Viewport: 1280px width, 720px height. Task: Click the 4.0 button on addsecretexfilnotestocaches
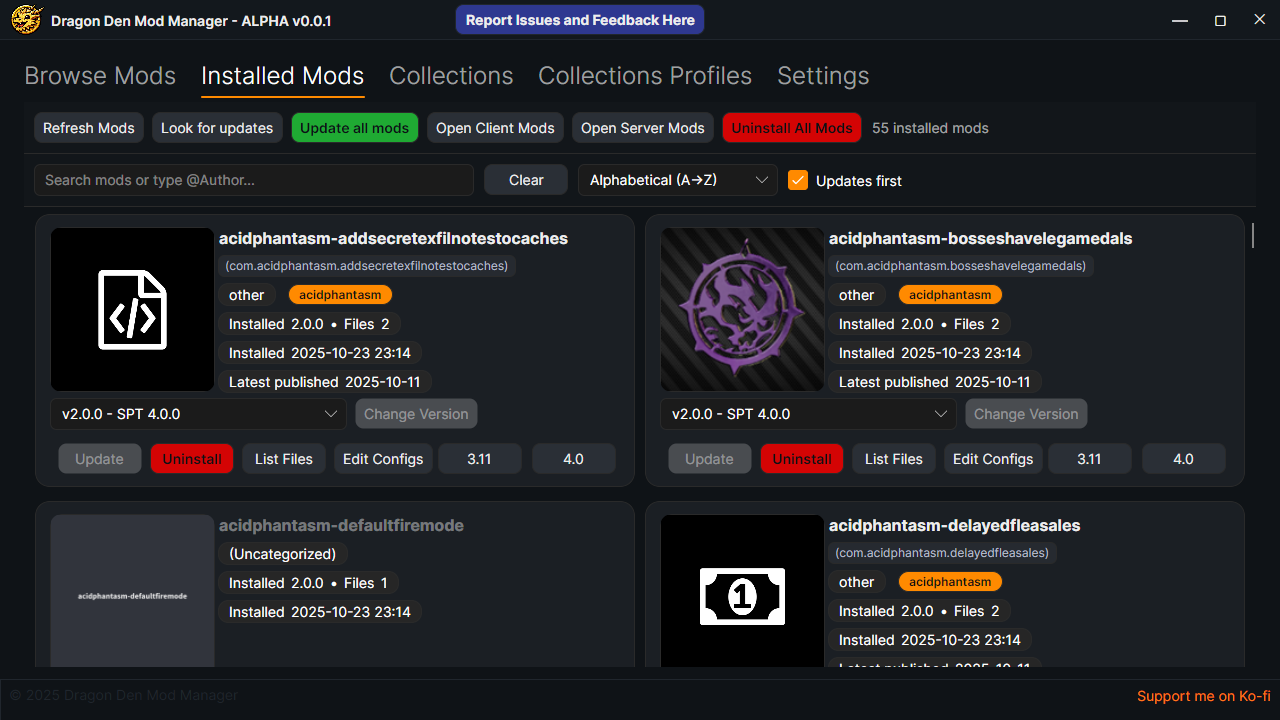click(573, 459)
